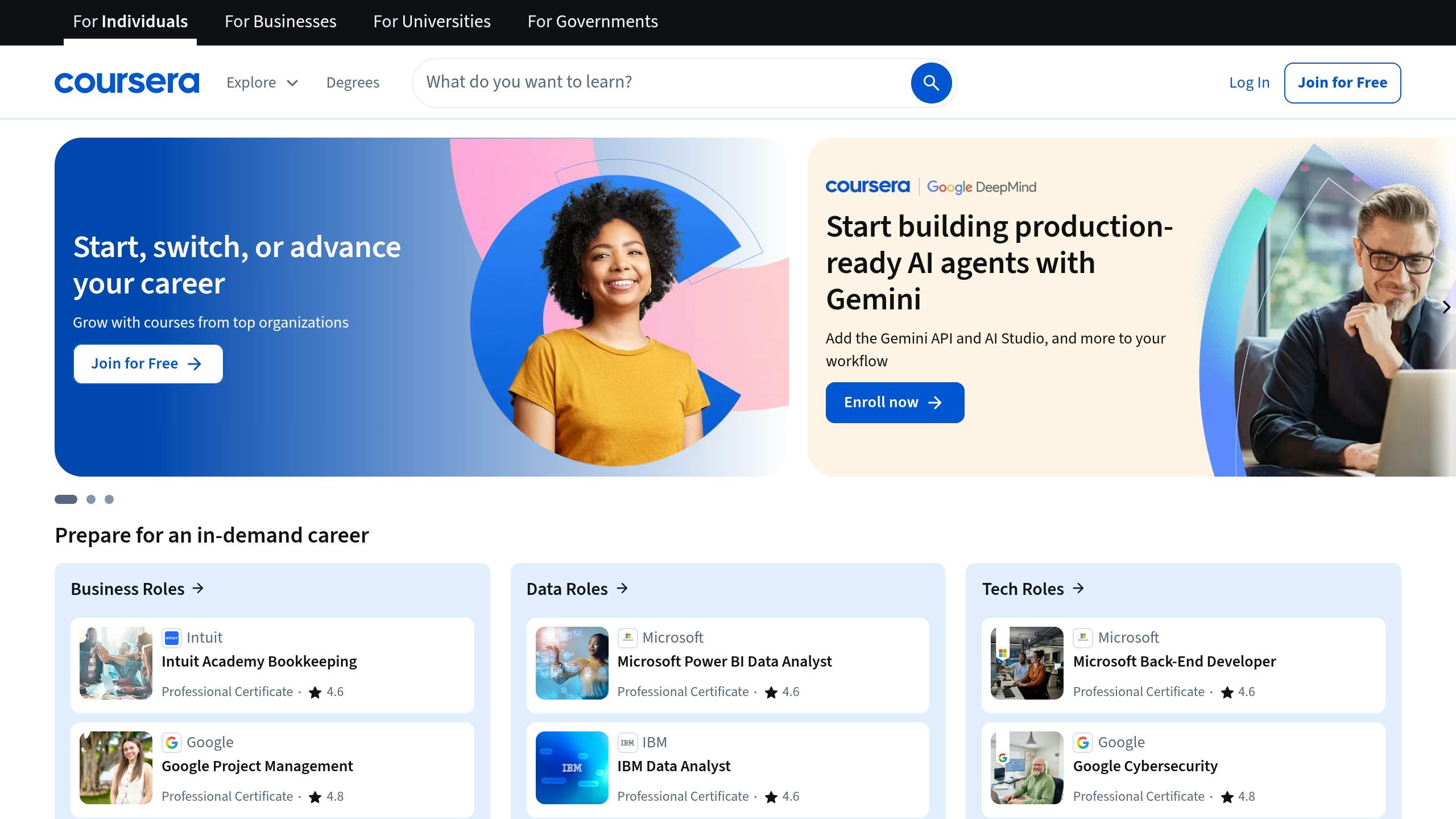Click the next-slide chevron on the carousel
Image resolution: width=1456 pixels, height=819 pixels.
(1446, 307)
